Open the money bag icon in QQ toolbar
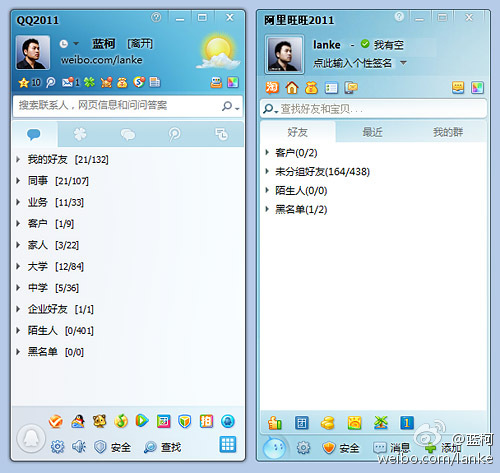 122,82
